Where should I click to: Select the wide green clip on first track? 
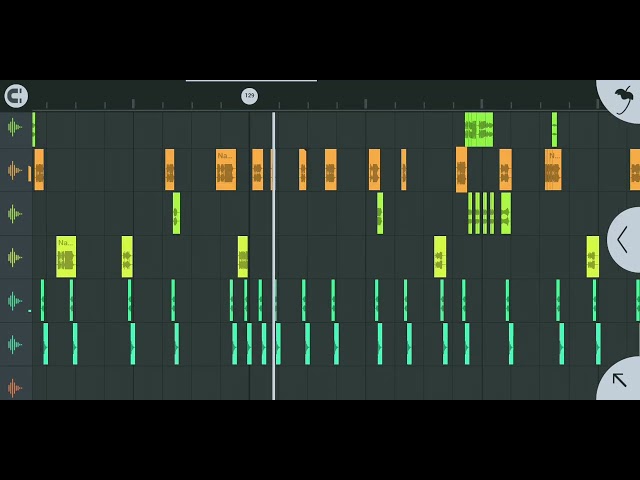point(479,129)
